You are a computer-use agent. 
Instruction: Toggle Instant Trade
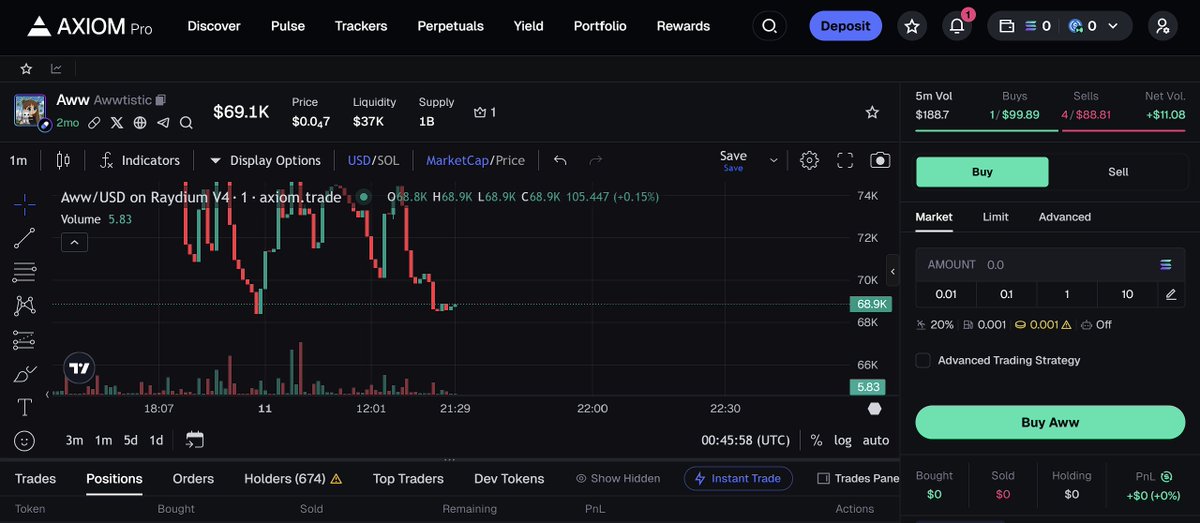point(738,479)
